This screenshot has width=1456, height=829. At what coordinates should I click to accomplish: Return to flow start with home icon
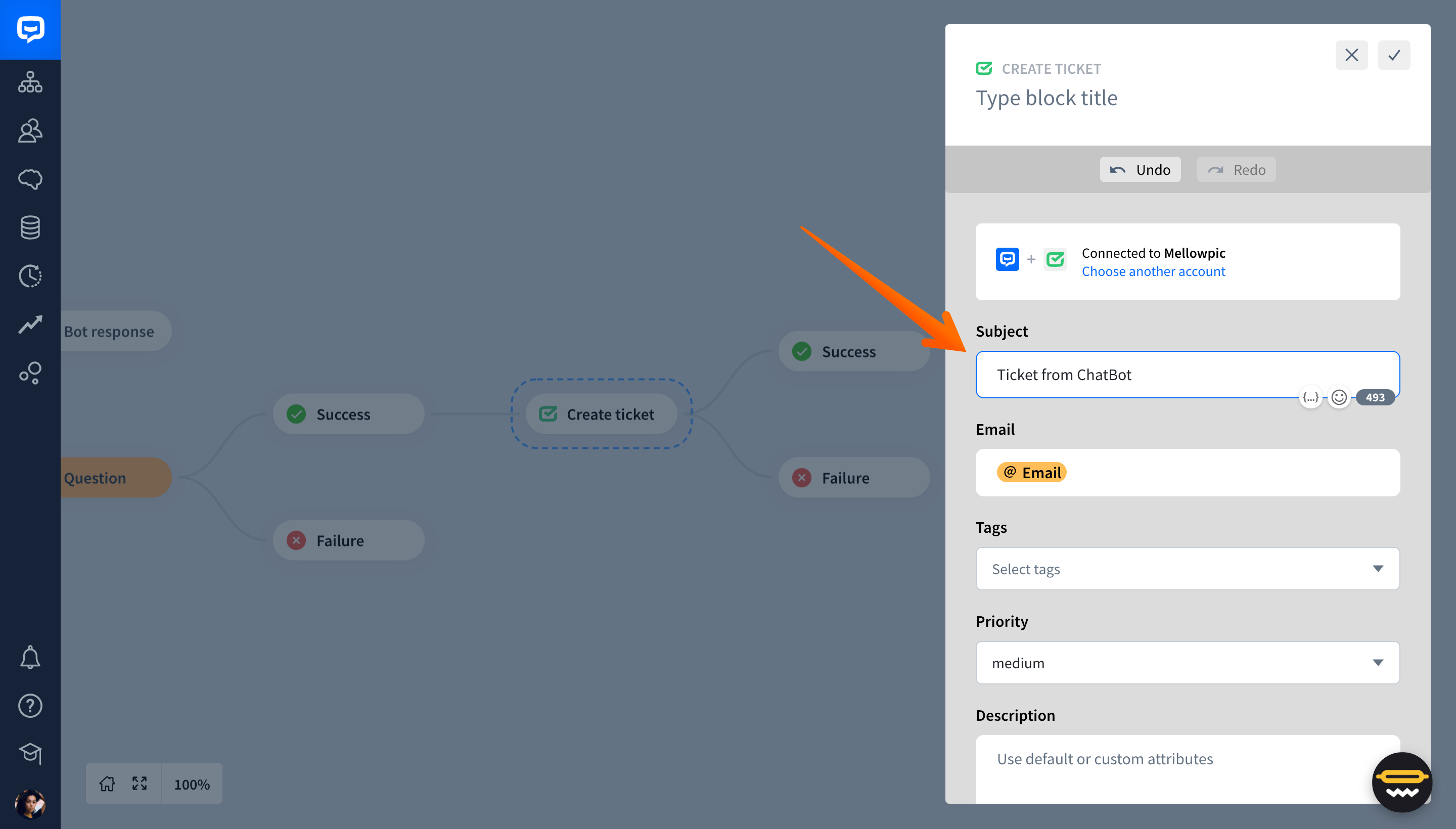pyautogui.click(x=107, y=784)
